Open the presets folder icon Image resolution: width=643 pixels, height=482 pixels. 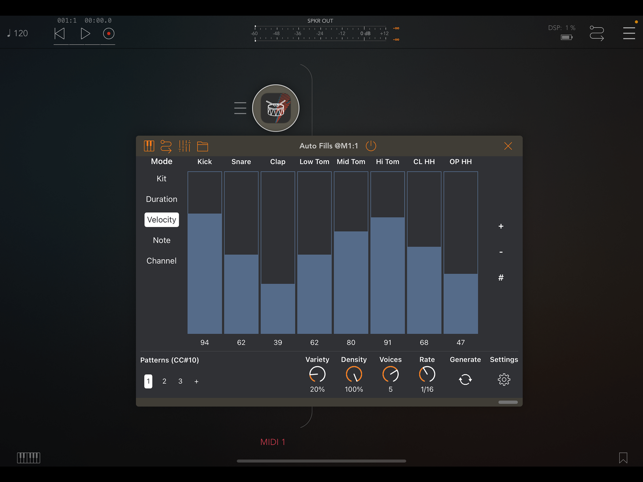(202, 146)
